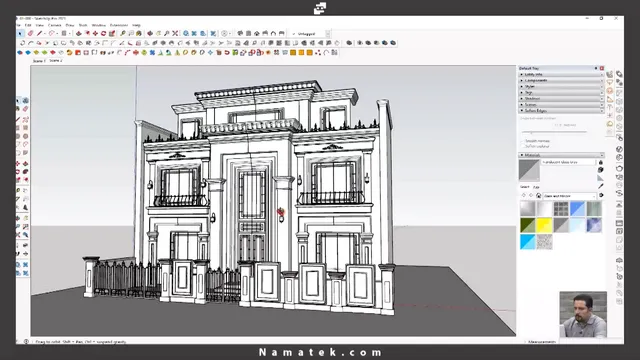Pick the Line pencil tool in top toolbar

coord(40,33)
